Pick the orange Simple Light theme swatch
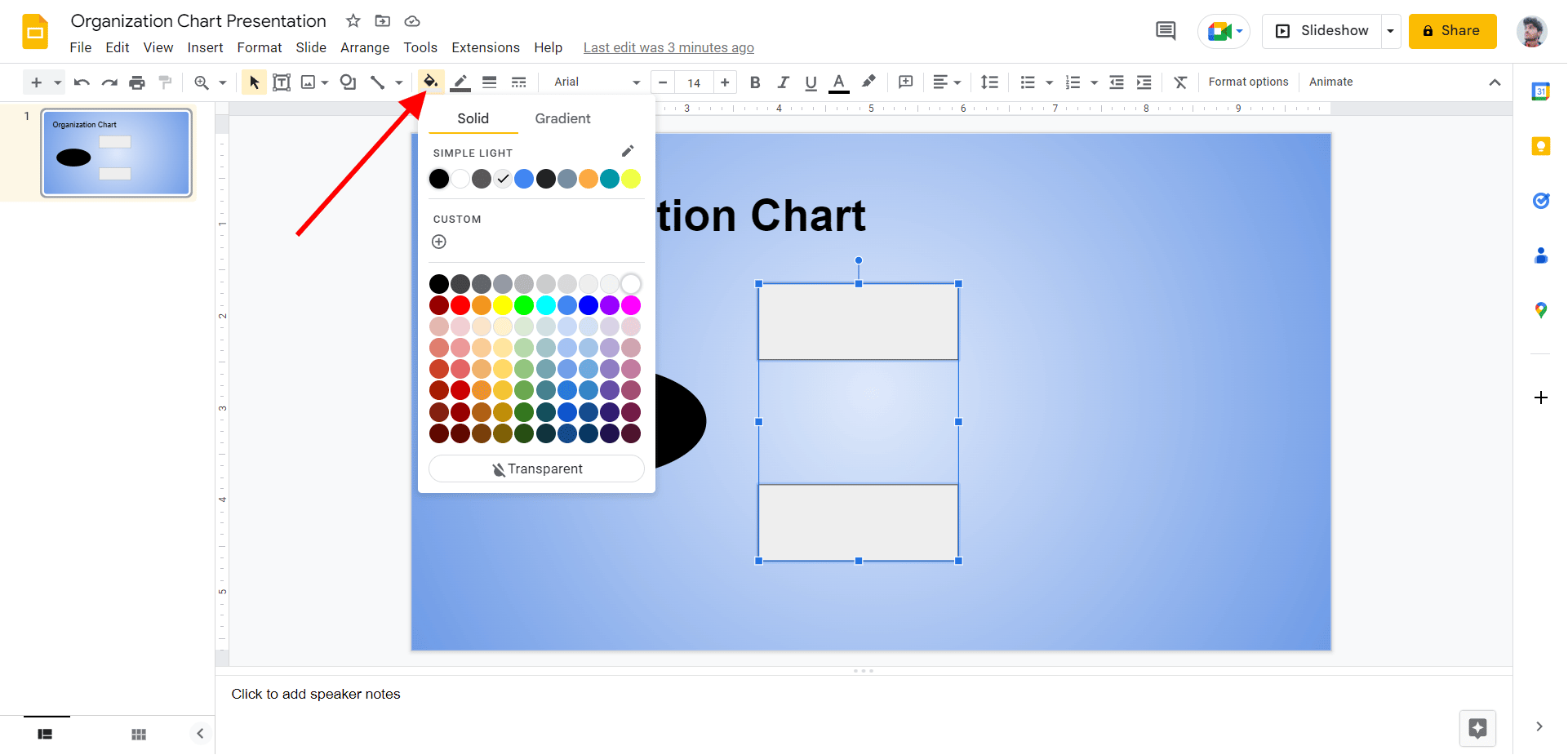1568x755 pixels. (x=589, y=179)
